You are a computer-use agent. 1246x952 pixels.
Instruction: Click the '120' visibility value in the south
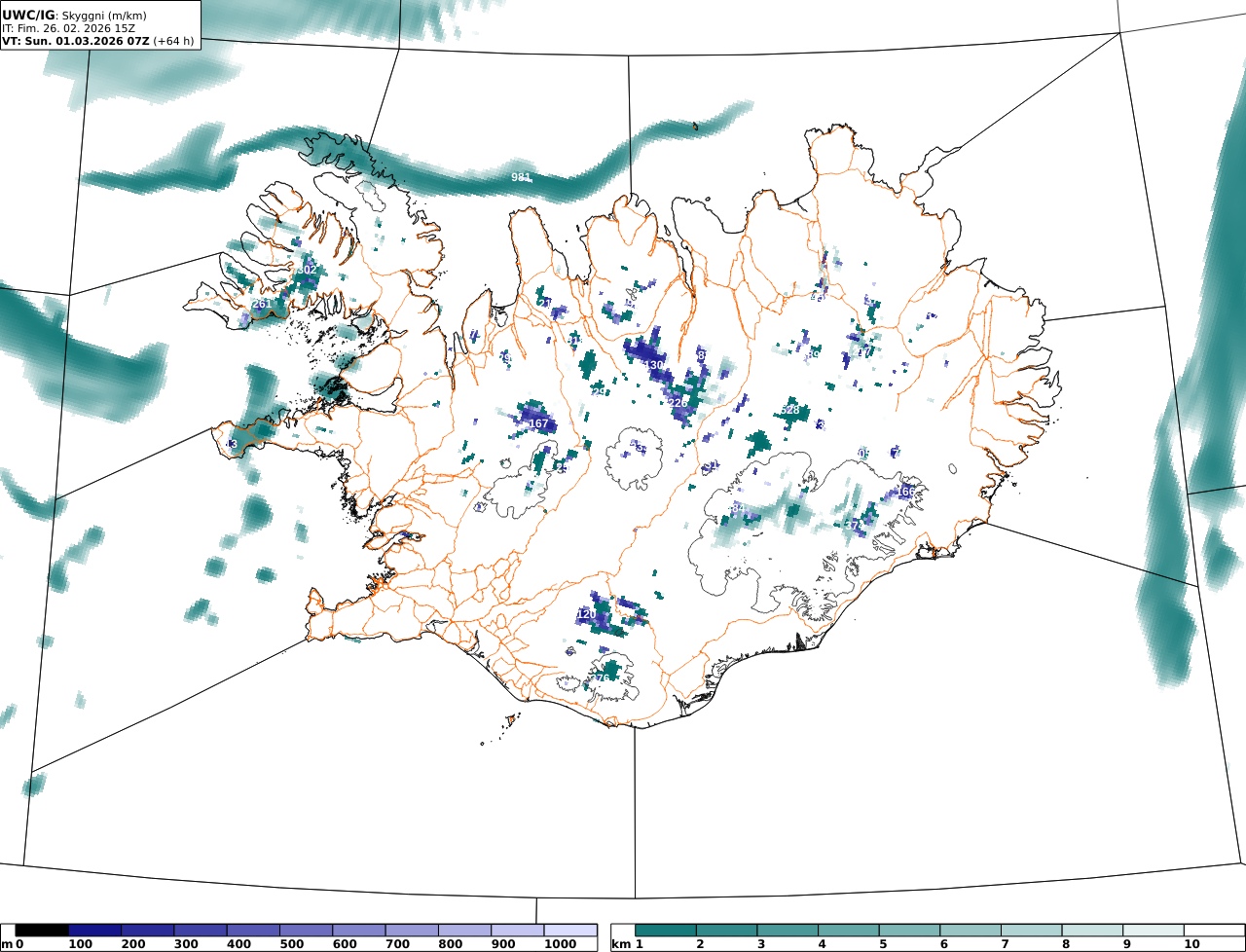click(x=586, y=614)
